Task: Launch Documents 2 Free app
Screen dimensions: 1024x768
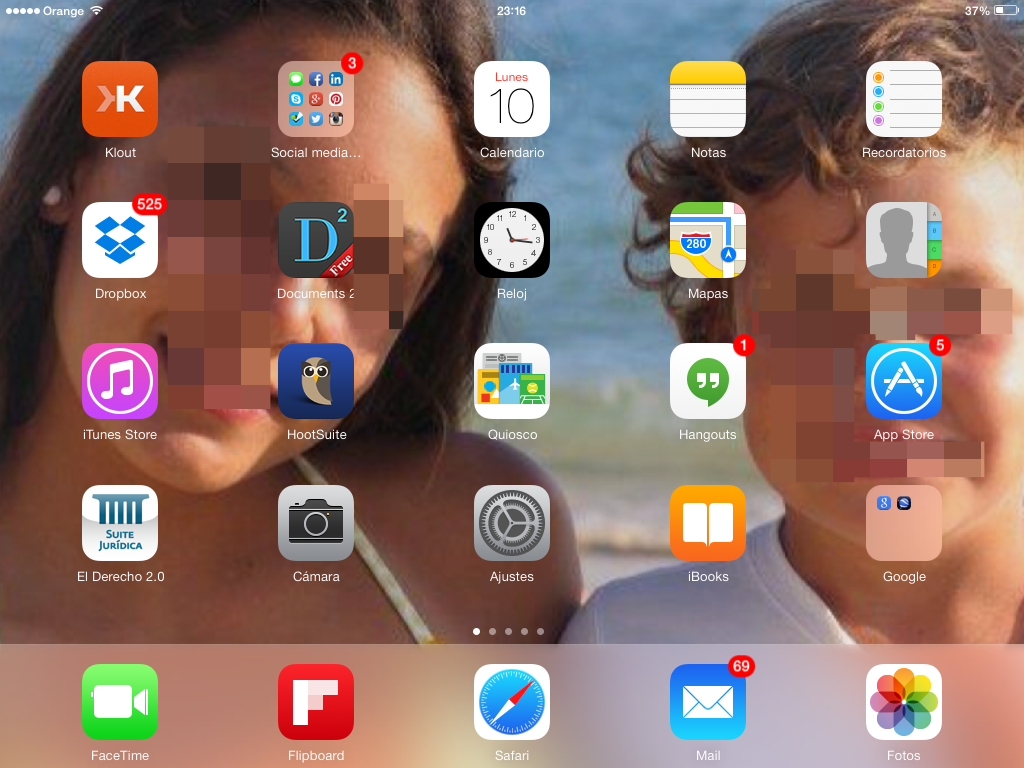Action: click(316, 240)
